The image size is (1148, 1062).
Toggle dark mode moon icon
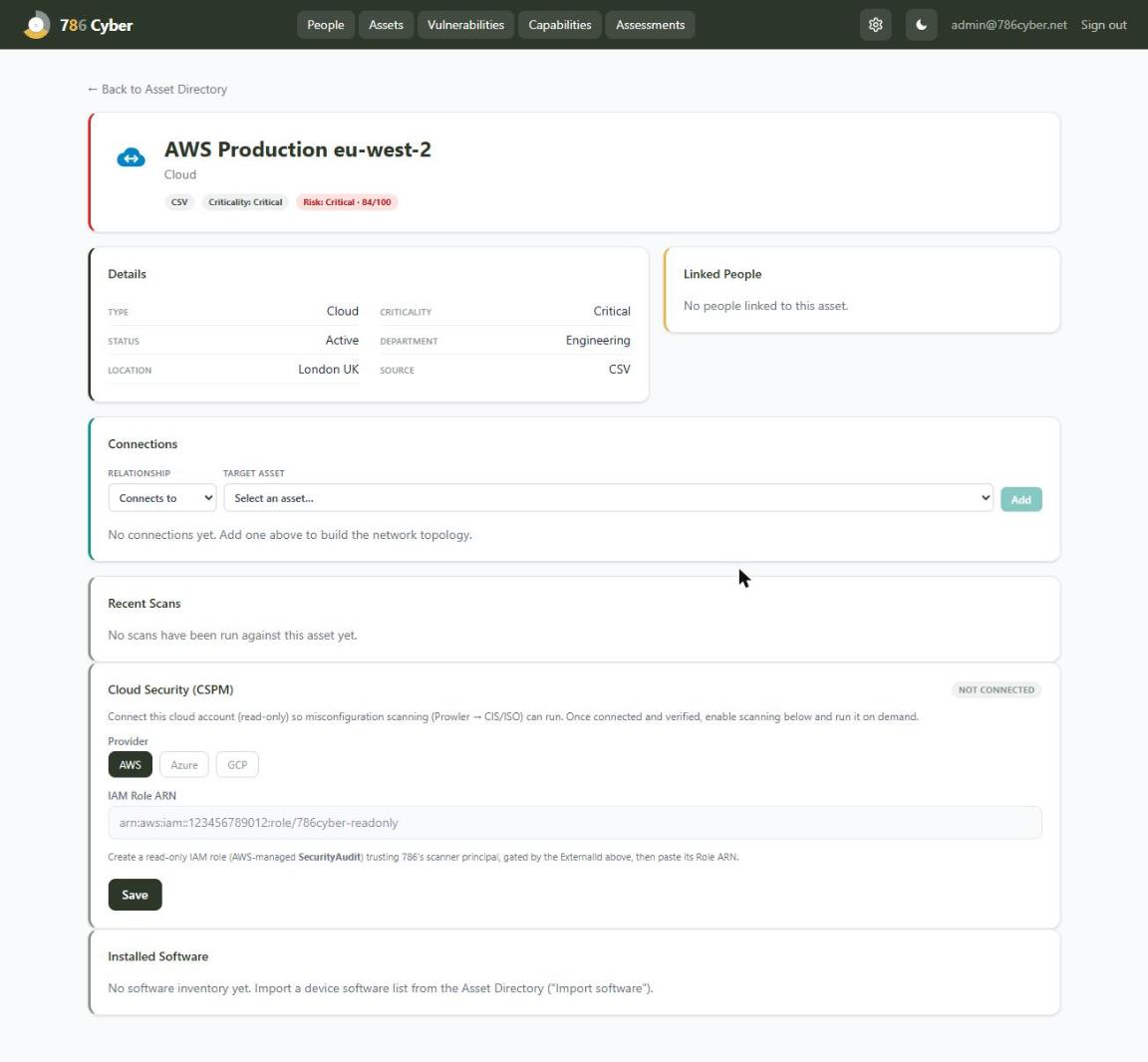[x=921, y=25]
